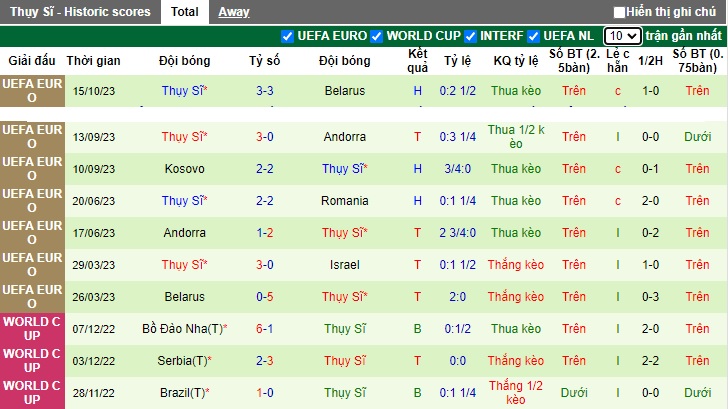This screenshot has width=728, height=409.
Task: Open the Belarus team link in 15/10/23 row
Action: point(345,90)
